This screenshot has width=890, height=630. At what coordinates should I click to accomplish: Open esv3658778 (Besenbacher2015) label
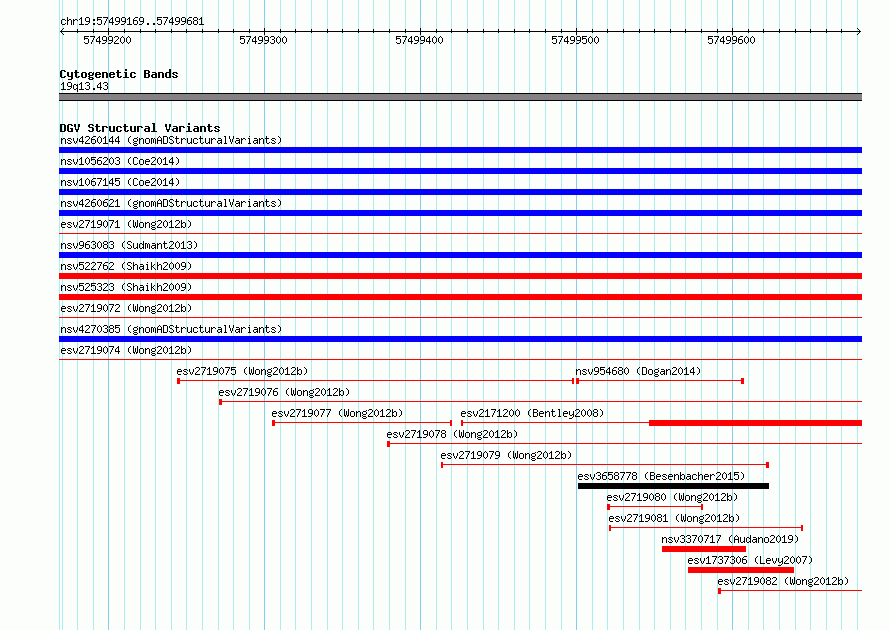pyautogui.click(x=661, y=476)
